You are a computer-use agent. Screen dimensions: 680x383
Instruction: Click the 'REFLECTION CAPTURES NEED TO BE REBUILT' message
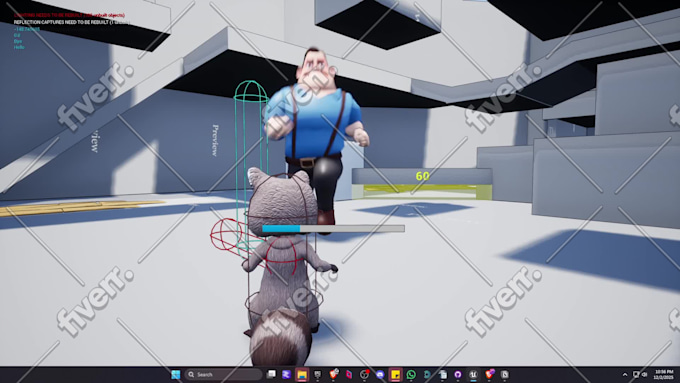[72, 22]
